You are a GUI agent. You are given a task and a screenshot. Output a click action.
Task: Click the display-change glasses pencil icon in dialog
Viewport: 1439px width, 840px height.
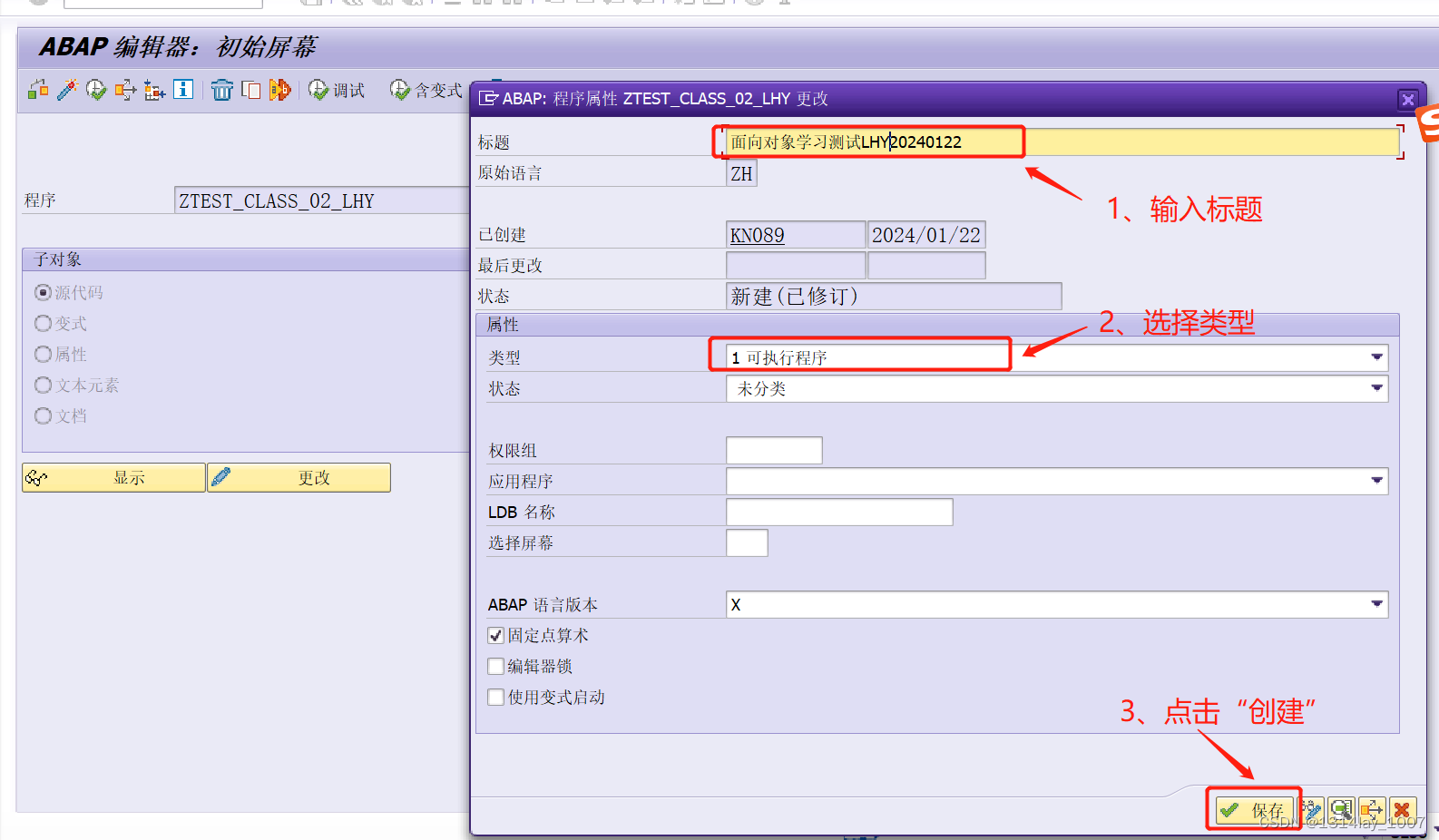click(1312, 809)
